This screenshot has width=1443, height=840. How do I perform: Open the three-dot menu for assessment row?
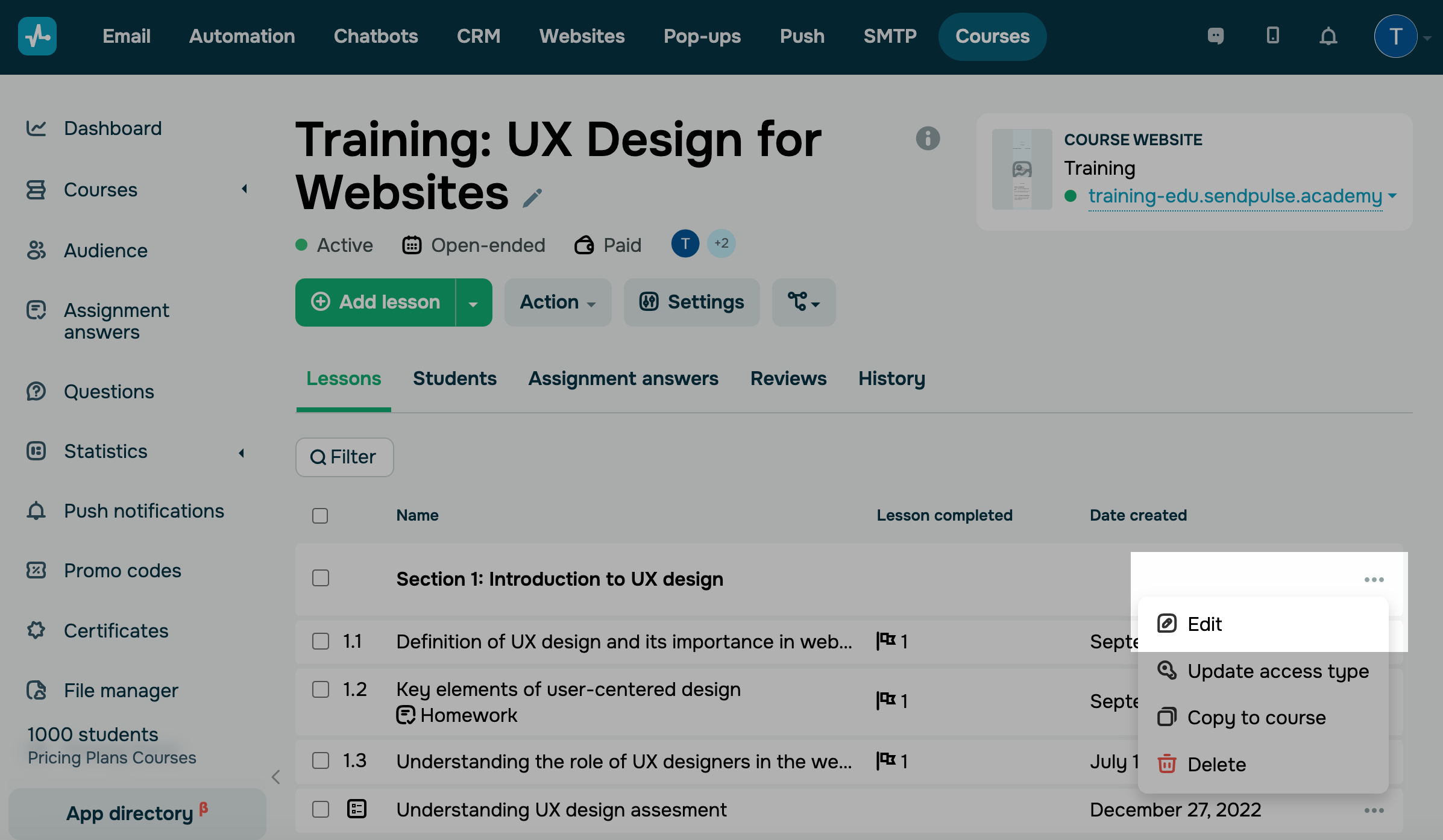[1374, 810]
